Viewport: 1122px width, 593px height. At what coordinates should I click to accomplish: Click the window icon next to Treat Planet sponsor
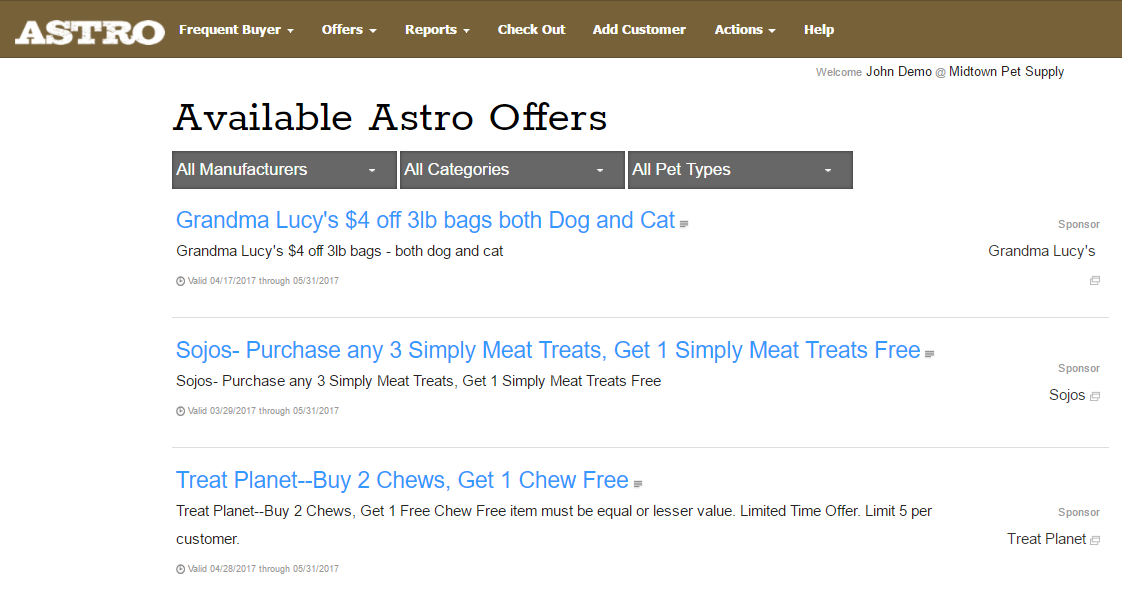tap(1095, 540)
